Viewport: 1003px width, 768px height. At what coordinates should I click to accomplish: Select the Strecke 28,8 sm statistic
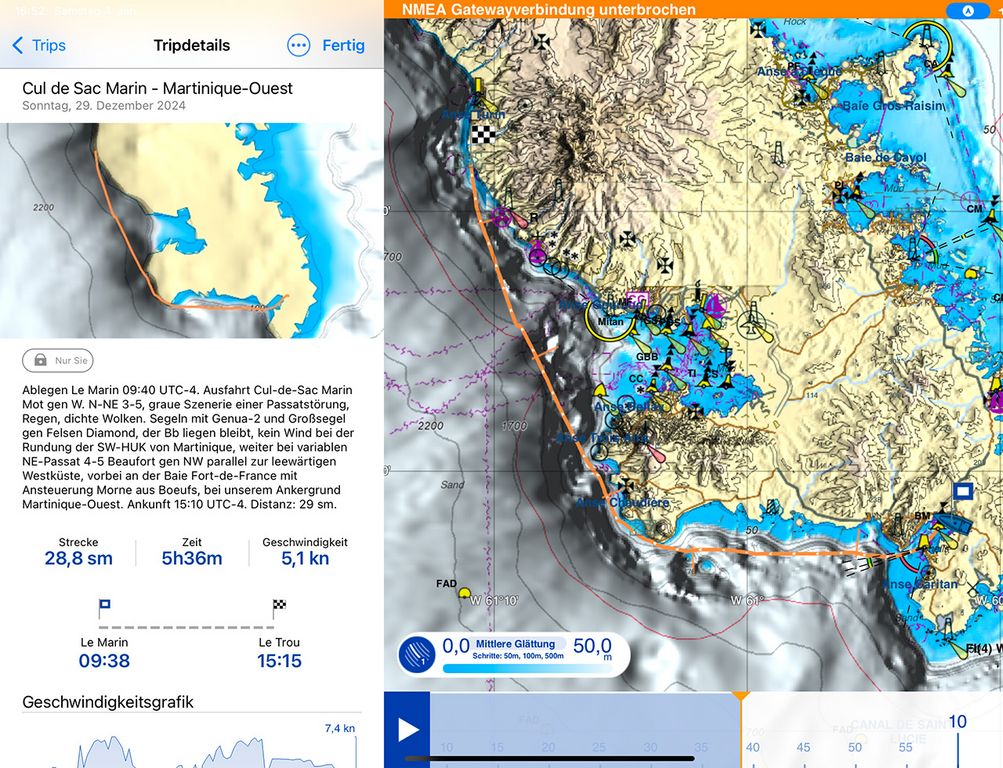pos(79,551)
